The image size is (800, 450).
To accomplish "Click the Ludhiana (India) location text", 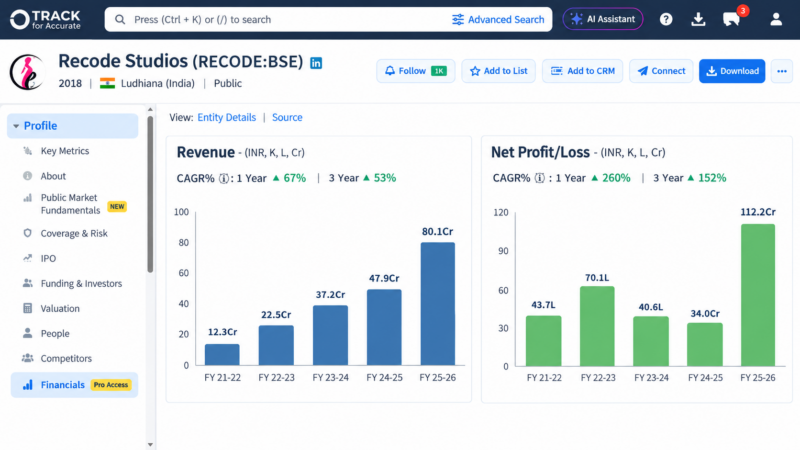I will click(x=158, y=83).
